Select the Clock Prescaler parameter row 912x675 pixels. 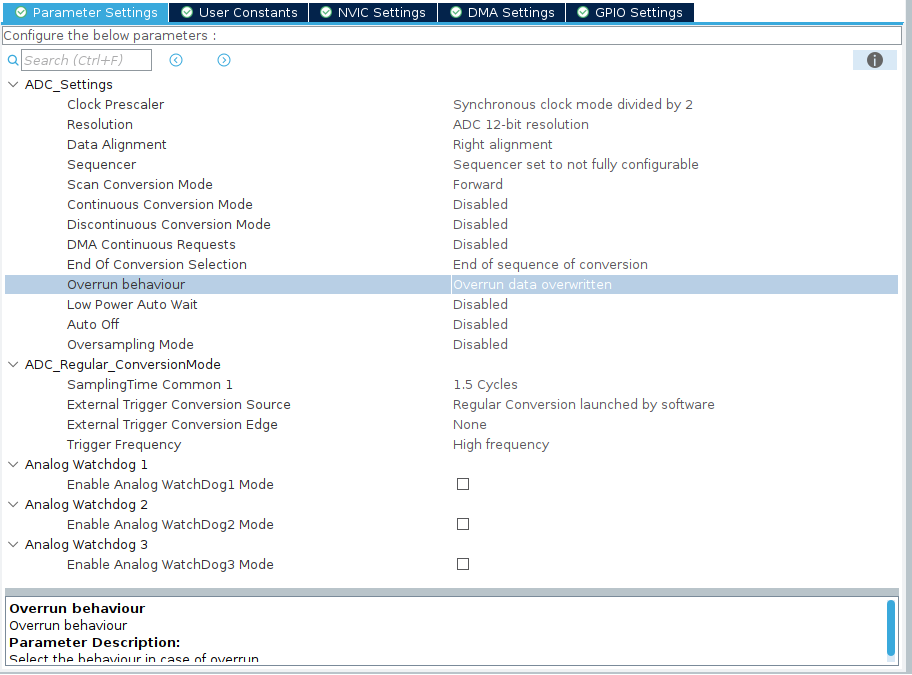click(200, 104)
